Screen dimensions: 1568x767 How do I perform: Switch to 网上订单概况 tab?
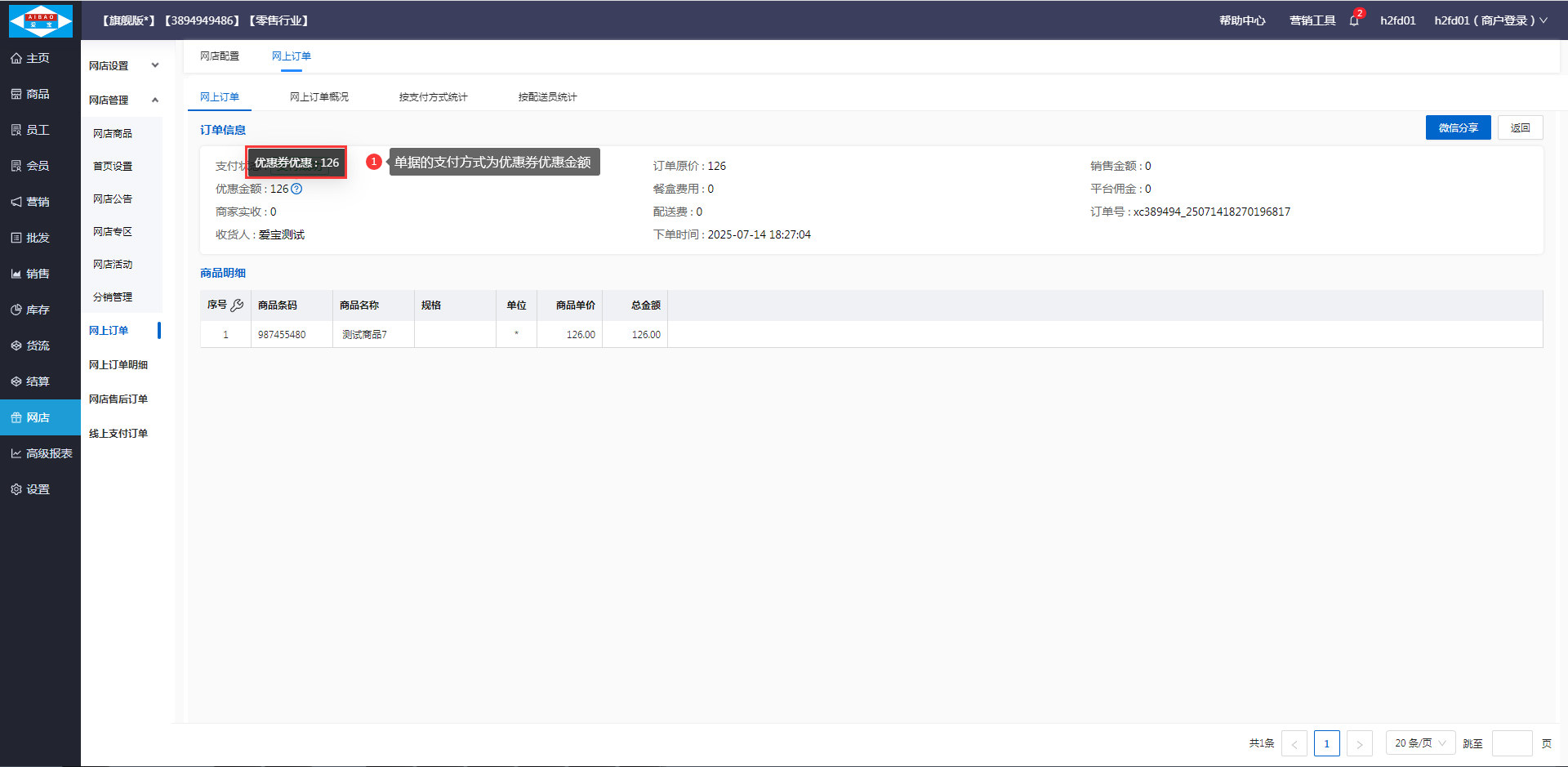coord(318,97)
